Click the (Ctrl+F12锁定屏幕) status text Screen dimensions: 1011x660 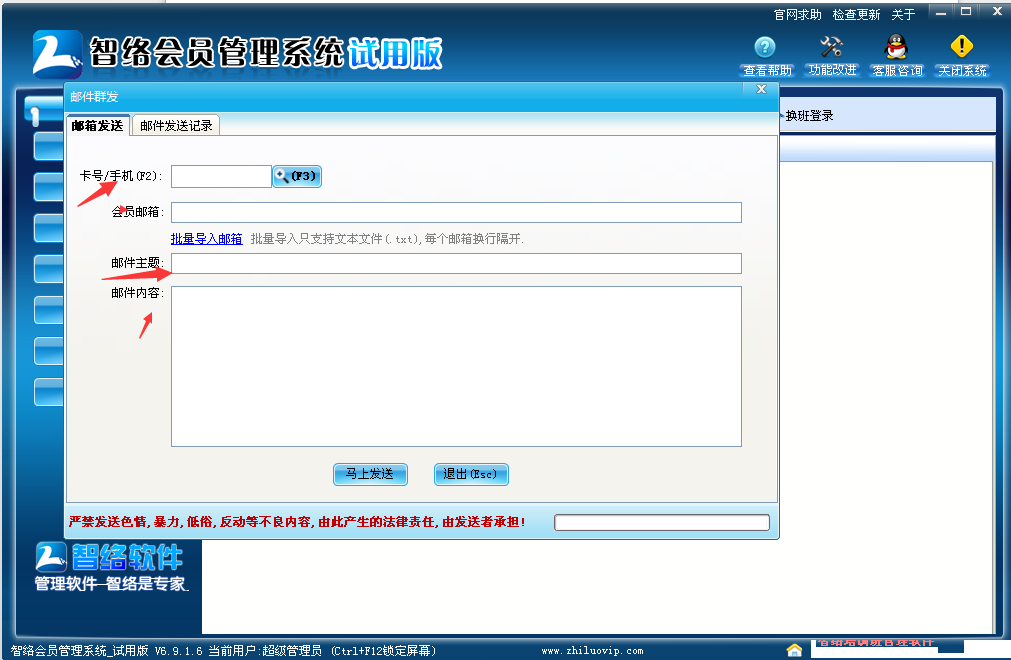click(x=384, y=651)
